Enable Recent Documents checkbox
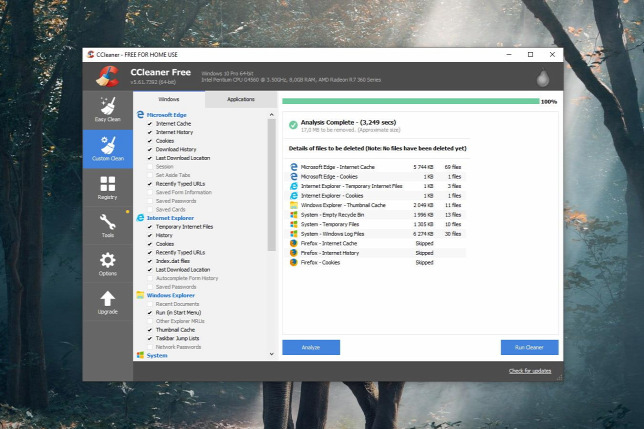Screen dimensions: 644x429 pyautogui.click(x=150, y=304)
